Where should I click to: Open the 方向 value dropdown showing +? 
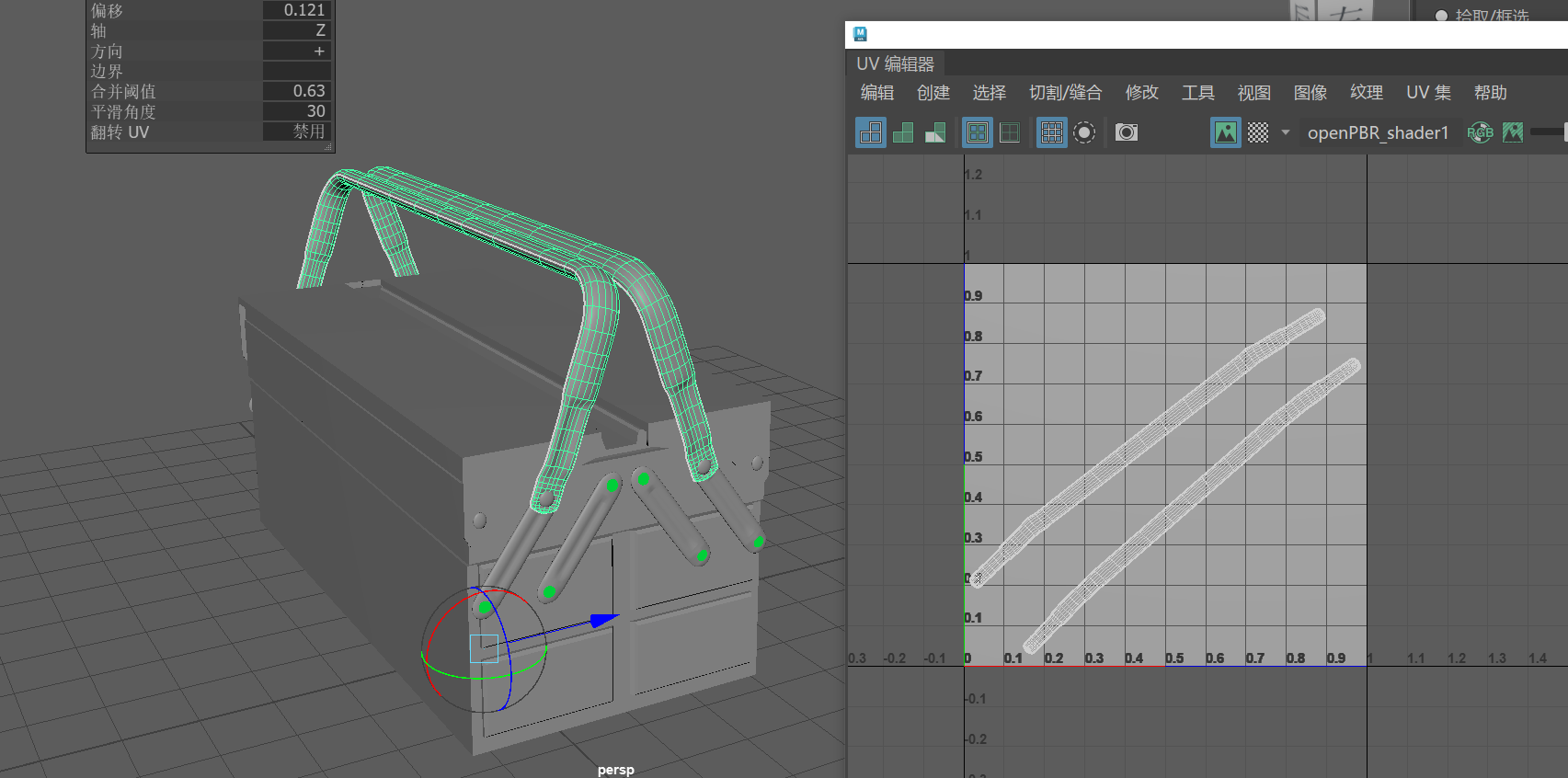coord(297,51)
